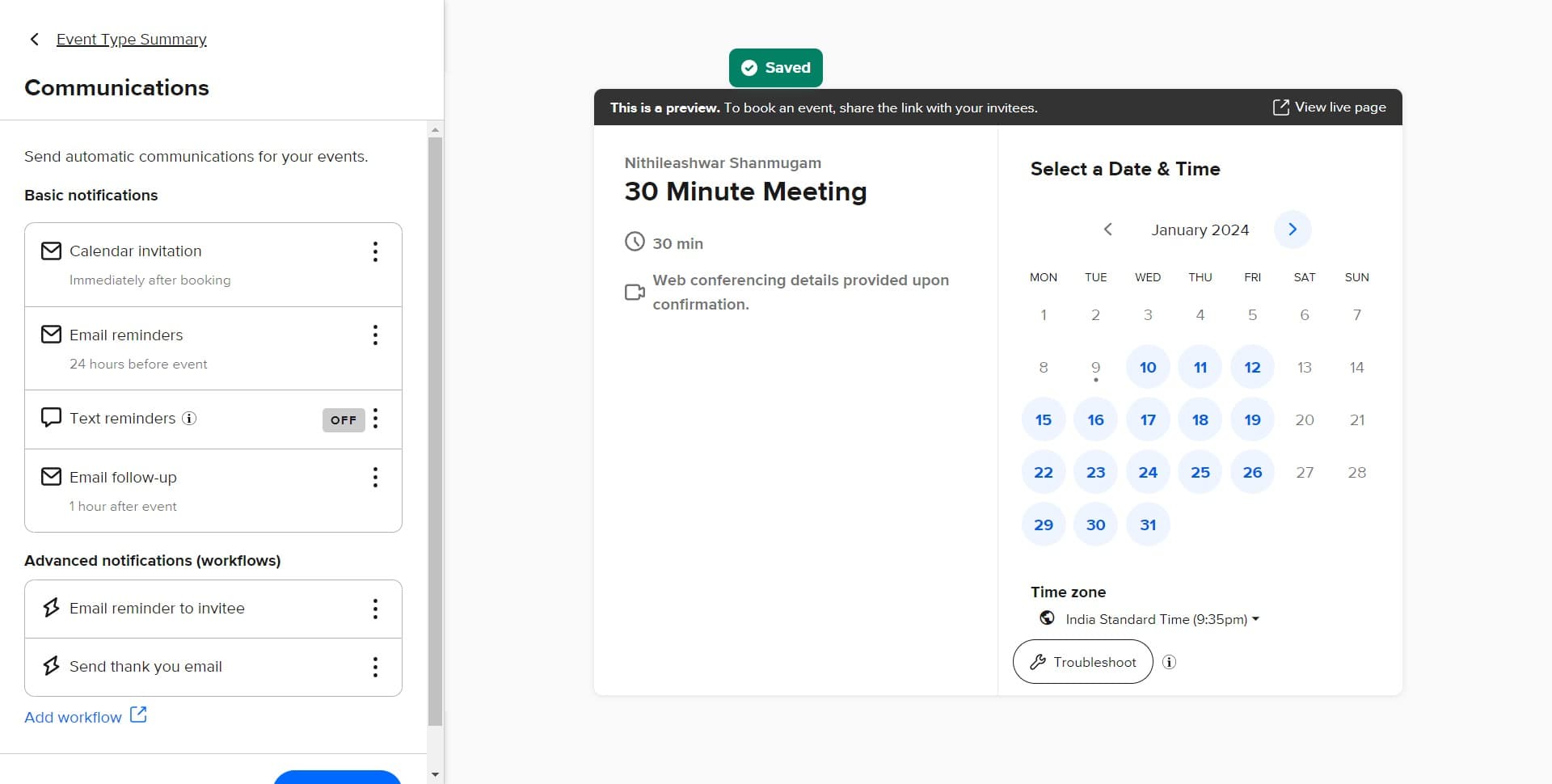Select January 15 on the calendar
1552x784 pixels.
coord(1043,419)
